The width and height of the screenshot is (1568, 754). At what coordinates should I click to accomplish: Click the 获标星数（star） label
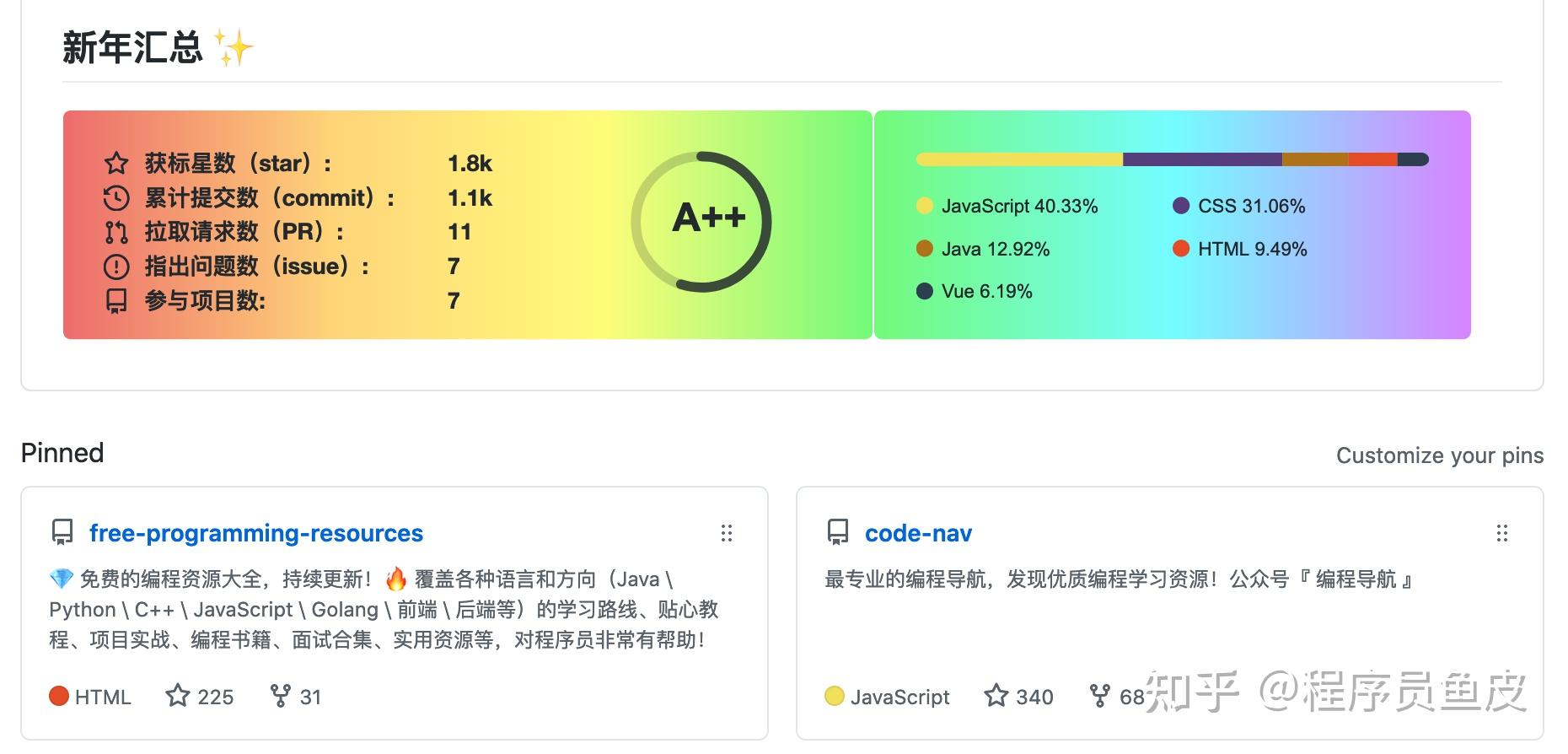point(238,164)
